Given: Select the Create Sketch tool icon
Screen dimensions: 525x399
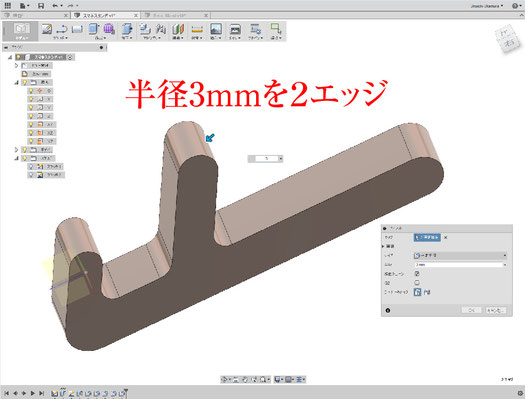Looking at the screenshot, I should tap(47, 29).
